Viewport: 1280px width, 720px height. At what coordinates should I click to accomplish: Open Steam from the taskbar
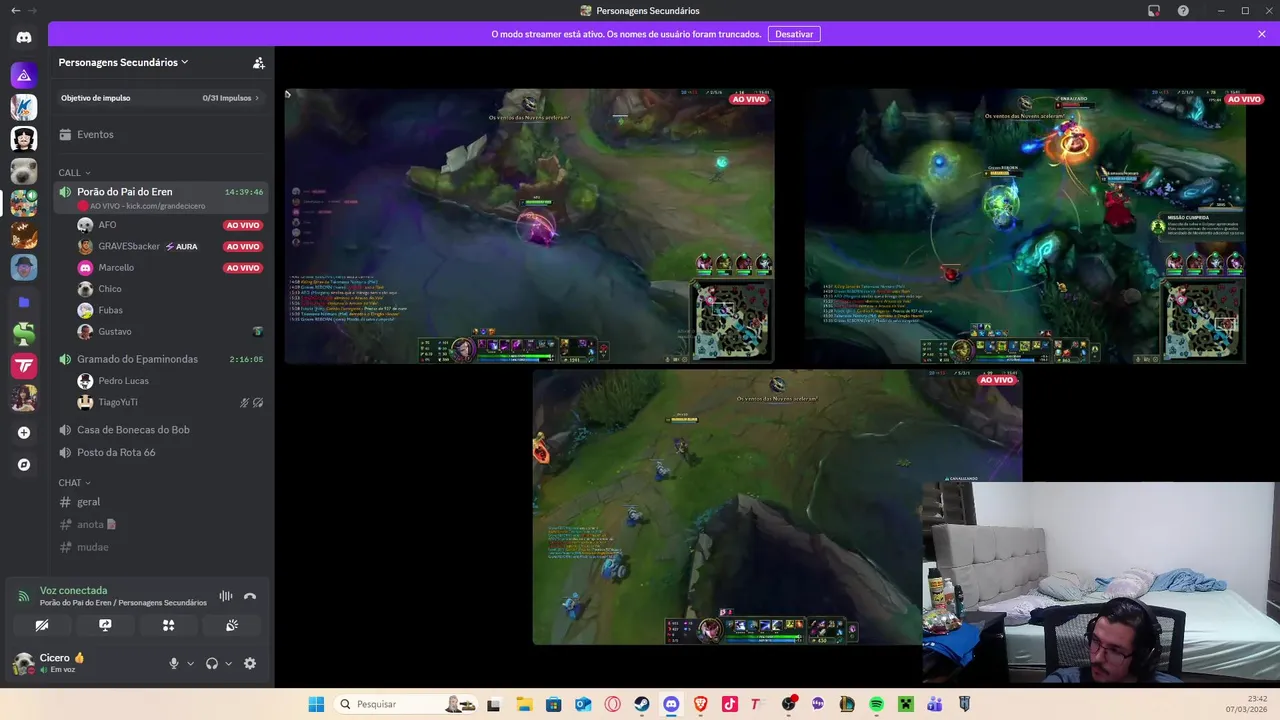642,704
